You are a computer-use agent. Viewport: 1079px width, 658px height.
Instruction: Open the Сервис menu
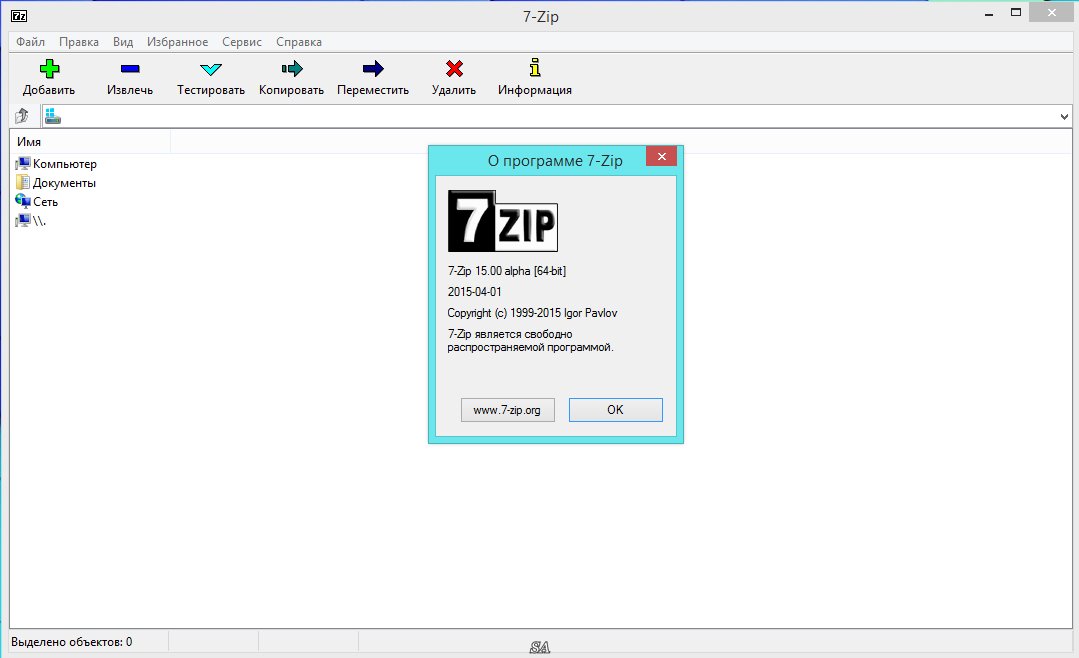click(242, 42)
